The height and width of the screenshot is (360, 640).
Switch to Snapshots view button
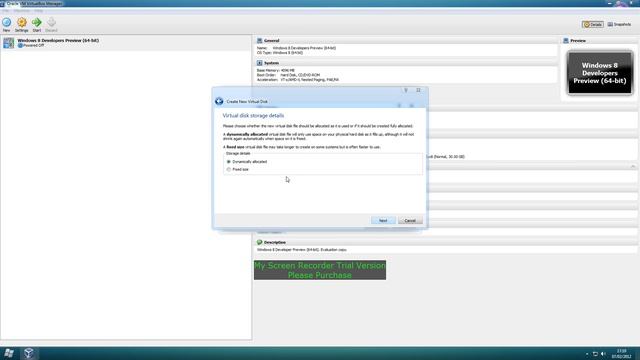620,24
